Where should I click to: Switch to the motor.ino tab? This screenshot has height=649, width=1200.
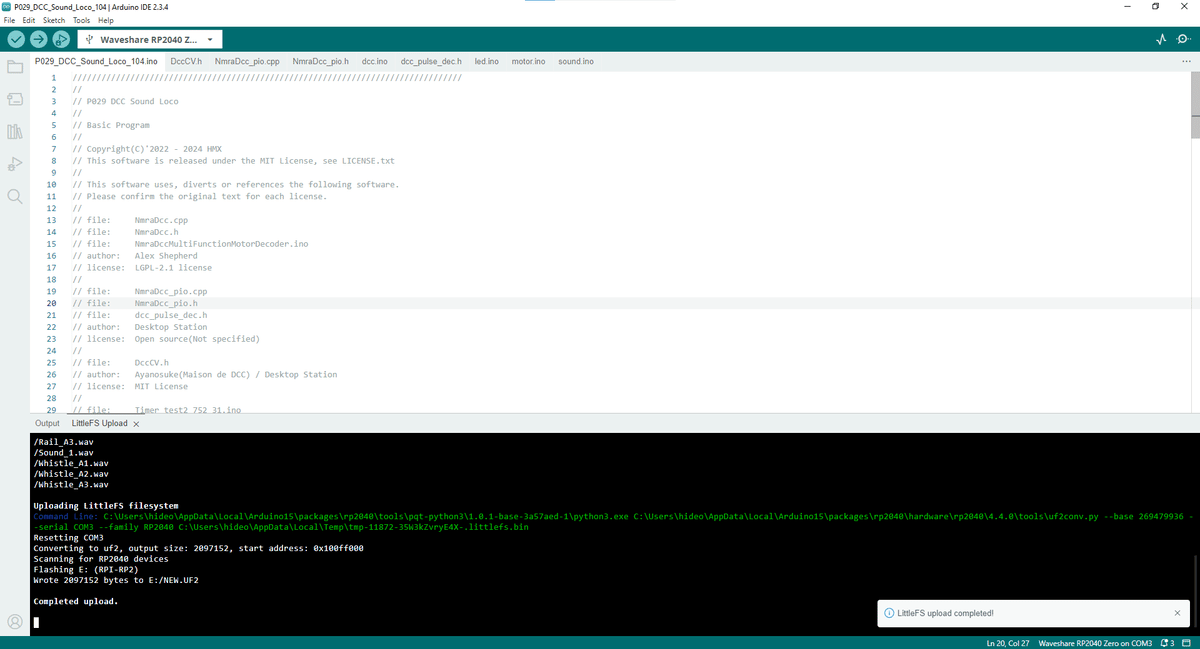(x=528, y=62)
